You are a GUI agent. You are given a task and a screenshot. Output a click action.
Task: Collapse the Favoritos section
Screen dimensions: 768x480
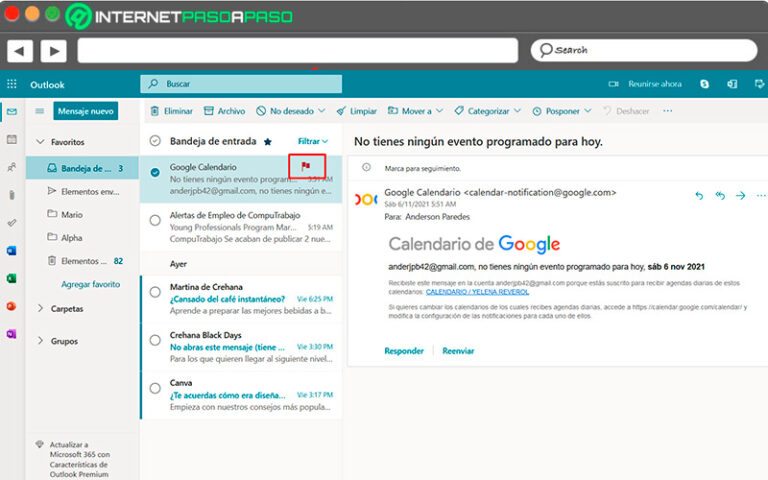(x=41, y=142)
